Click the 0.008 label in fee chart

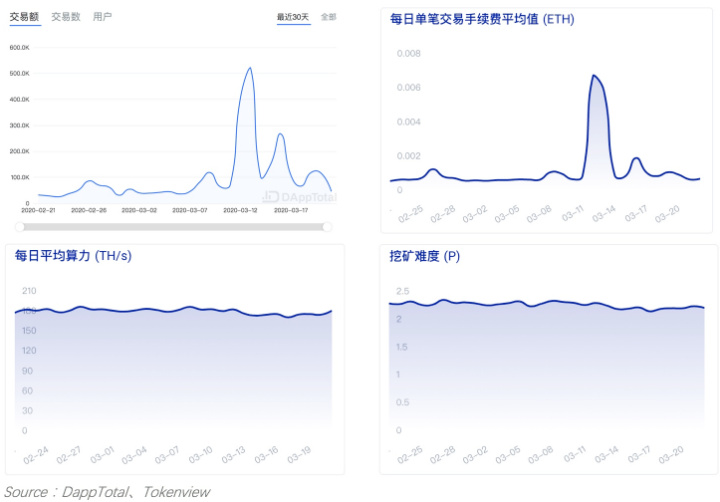(409, 54)
